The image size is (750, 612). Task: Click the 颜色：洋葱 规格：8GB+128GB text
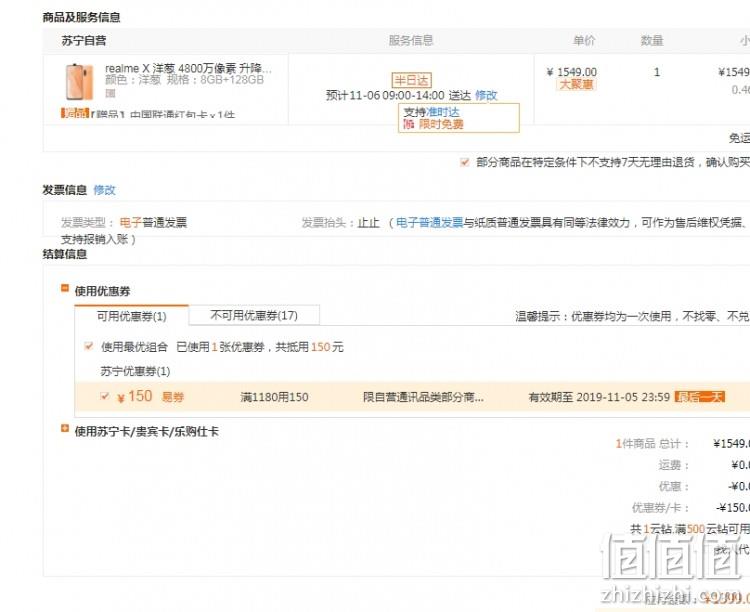[185, 80]
